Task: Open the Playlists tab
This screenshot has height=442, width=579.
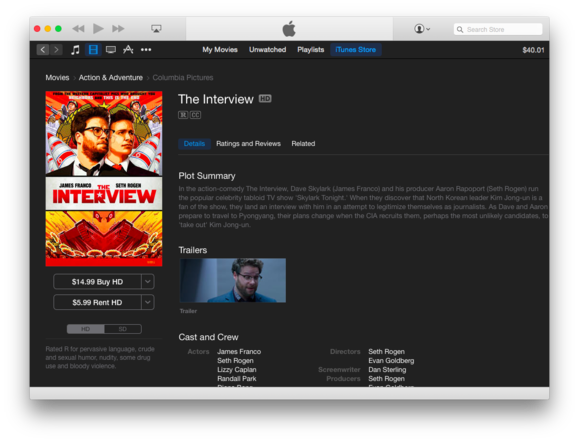Action: pyautogui.click(x=311, y=49)
